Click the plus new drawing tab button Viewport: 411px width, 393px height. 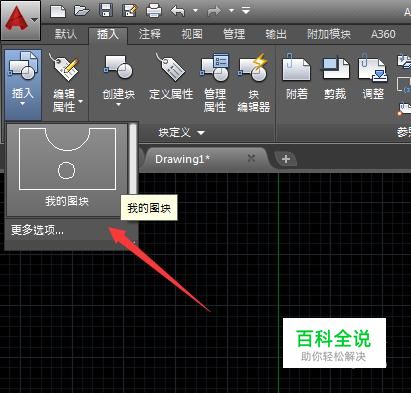click(286, 159)
